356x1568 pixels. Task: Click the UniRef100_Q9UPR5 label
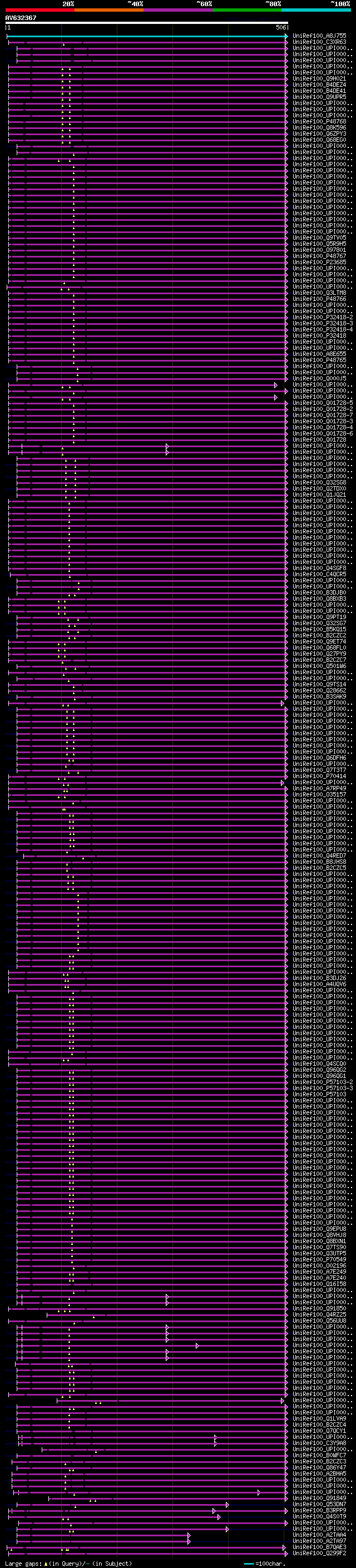pyautogui.click(x=319, y=97)
